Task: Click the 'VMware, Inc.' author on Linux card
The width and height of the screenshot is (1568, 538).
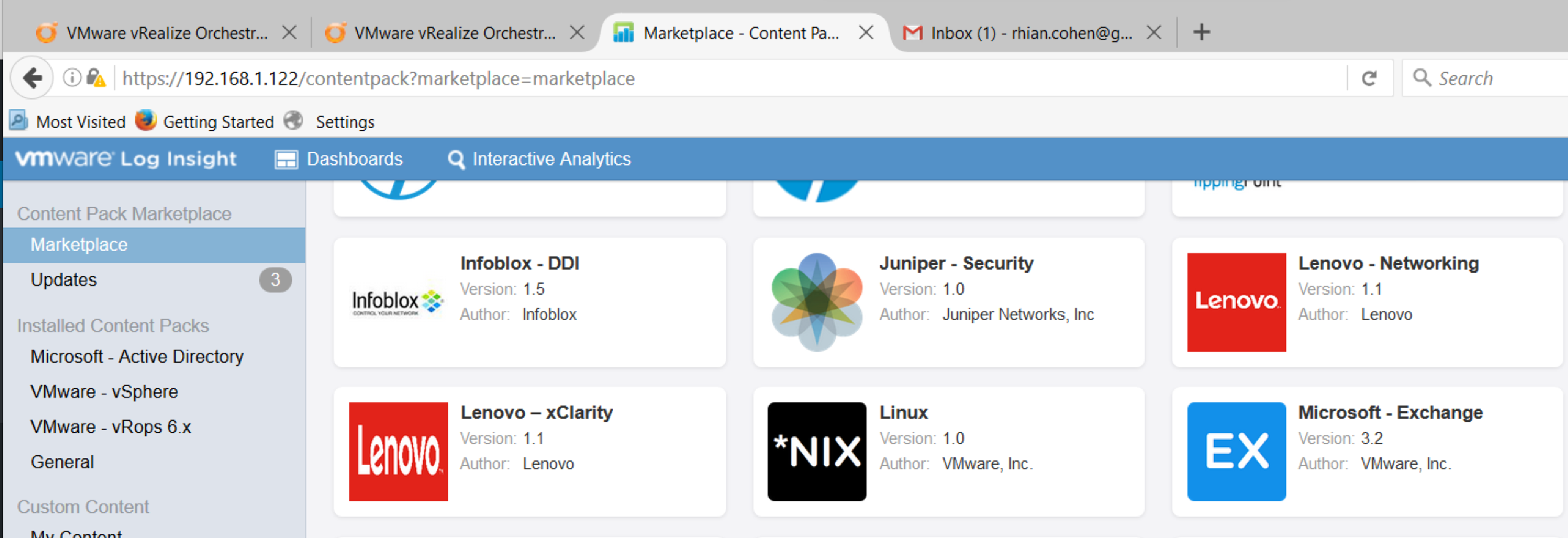Action: pyautogui.click(x=987, y=463)
